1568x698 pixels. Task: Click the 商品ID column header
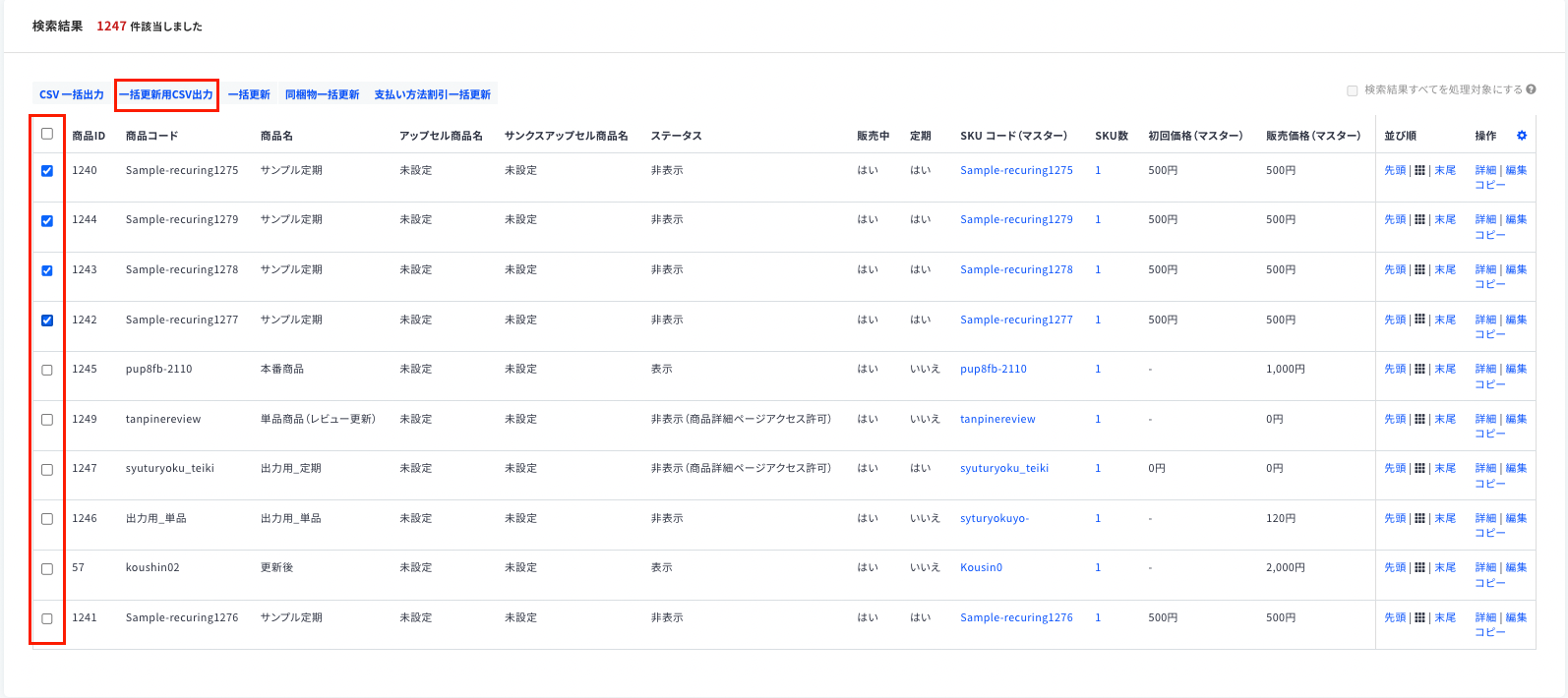89,136
